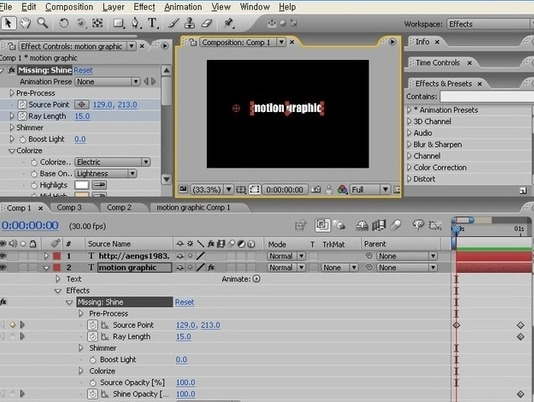Select the Rotation tool
Viewport: 534px width, 402px height.
[x=63, y=23]
